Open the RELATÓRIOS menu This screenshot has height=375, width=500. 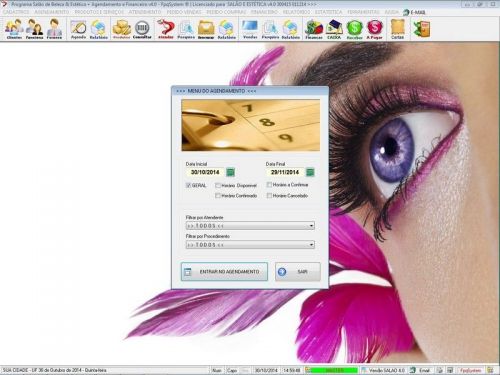296,12
